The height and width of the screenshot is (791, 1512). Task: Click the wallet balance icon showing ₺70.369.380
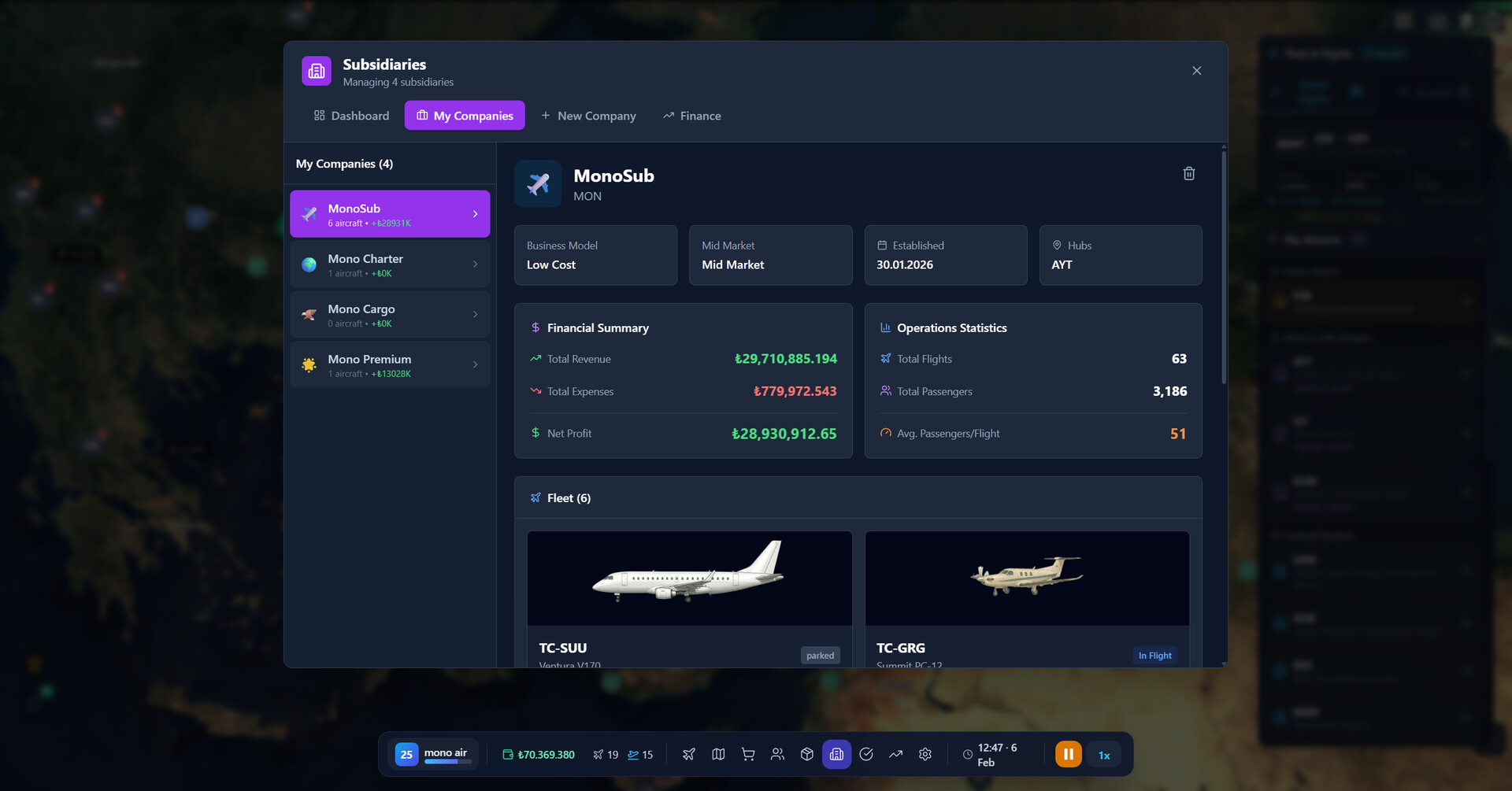pos(506,754)
